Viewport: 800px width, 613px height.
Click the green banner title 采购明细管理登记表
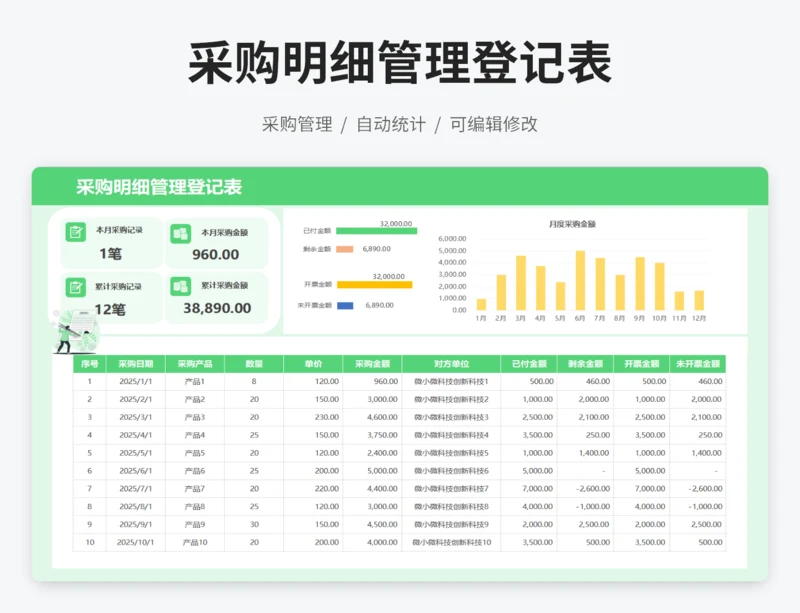159,187
